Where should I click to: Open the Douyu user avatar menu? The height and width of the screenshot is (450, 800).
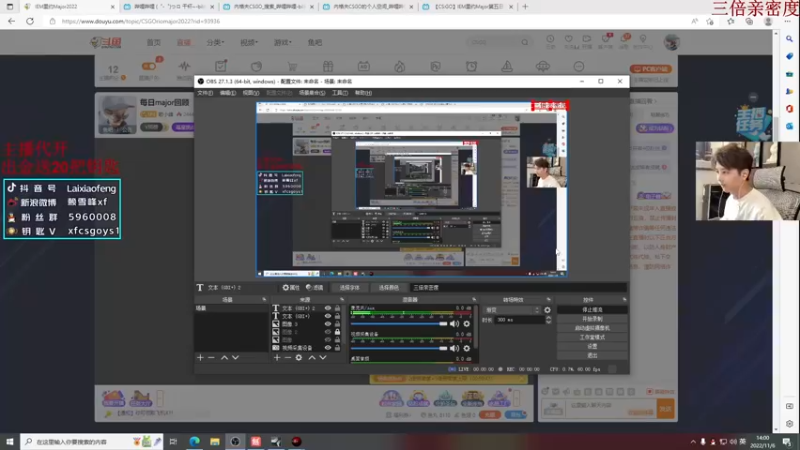click(x=671, y=42)
